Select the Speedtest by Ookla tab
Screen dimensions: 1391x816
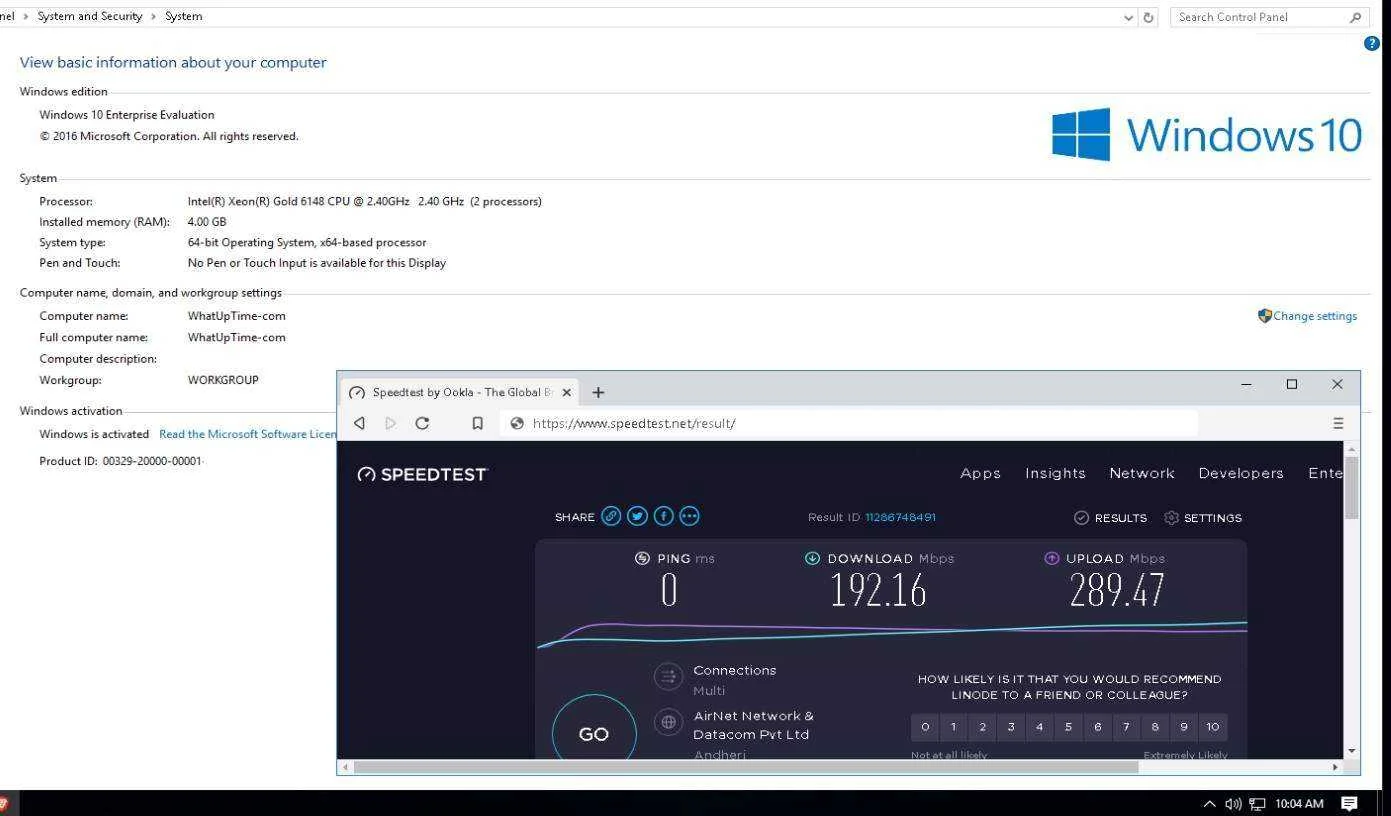[460, 392]
